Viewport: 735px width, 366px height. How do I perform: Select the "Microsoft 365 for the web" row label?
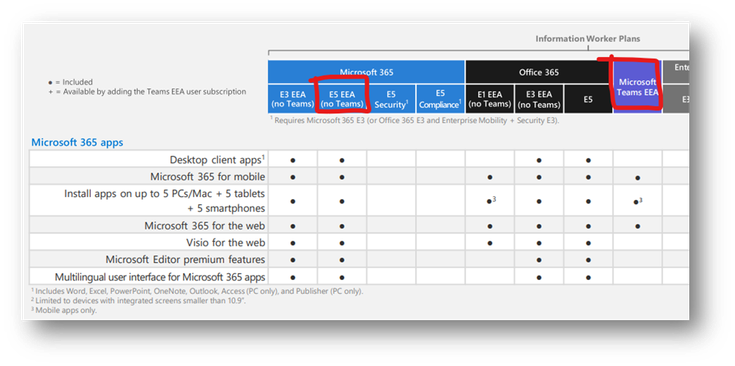pyautogui.click(x=204, y=226)
